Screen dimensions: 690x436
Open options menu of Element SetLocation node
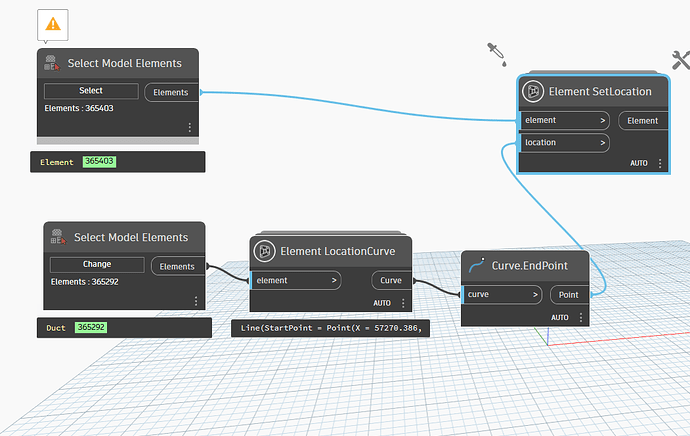coord(660,163)
